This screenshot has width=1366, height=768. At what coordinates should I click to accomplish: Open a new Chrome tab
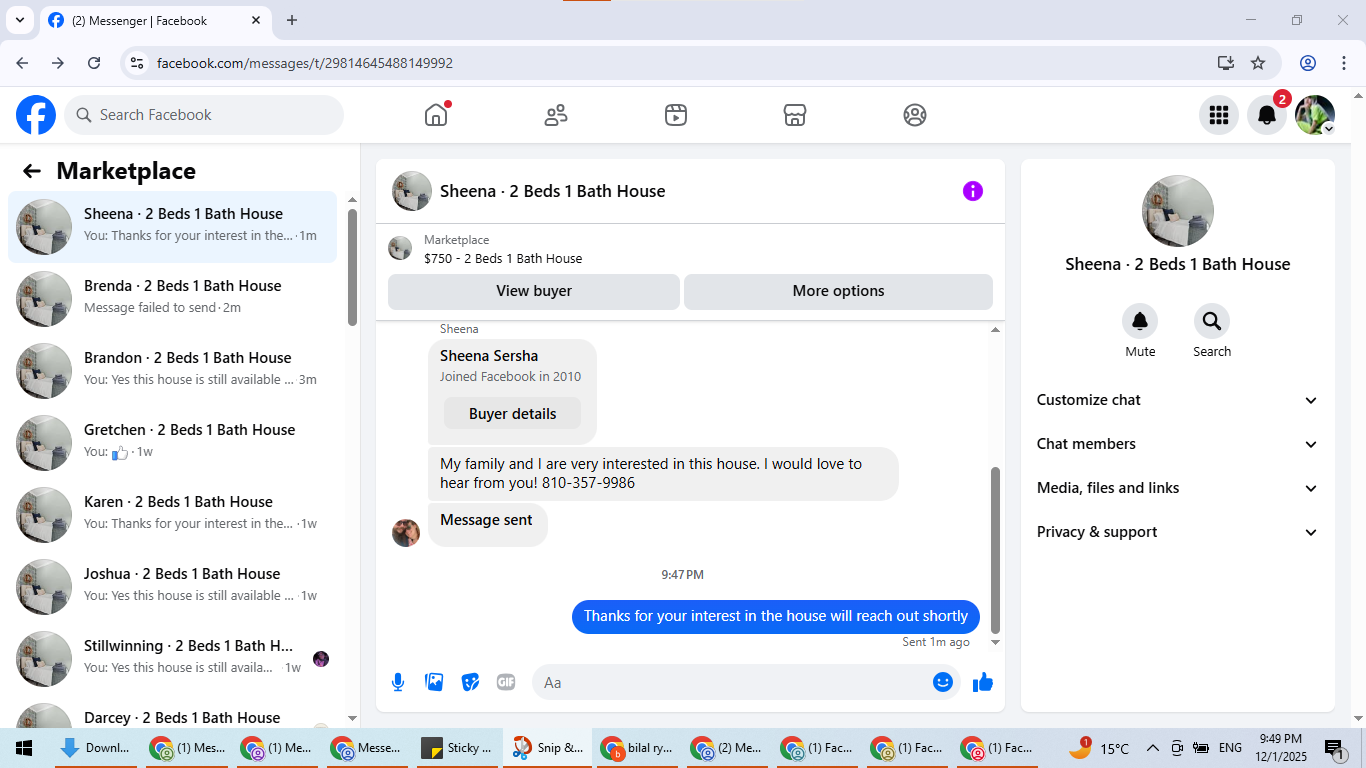click(292, 20)
